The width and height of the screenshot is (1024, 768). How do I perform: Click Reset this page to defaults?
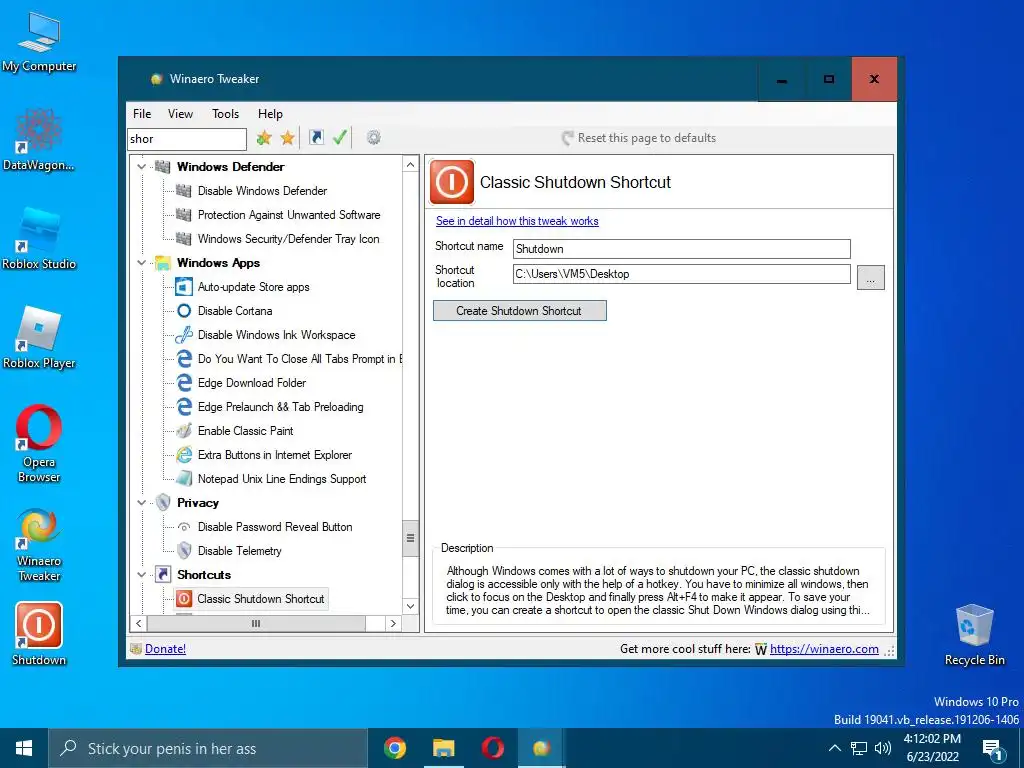(639, 138)
